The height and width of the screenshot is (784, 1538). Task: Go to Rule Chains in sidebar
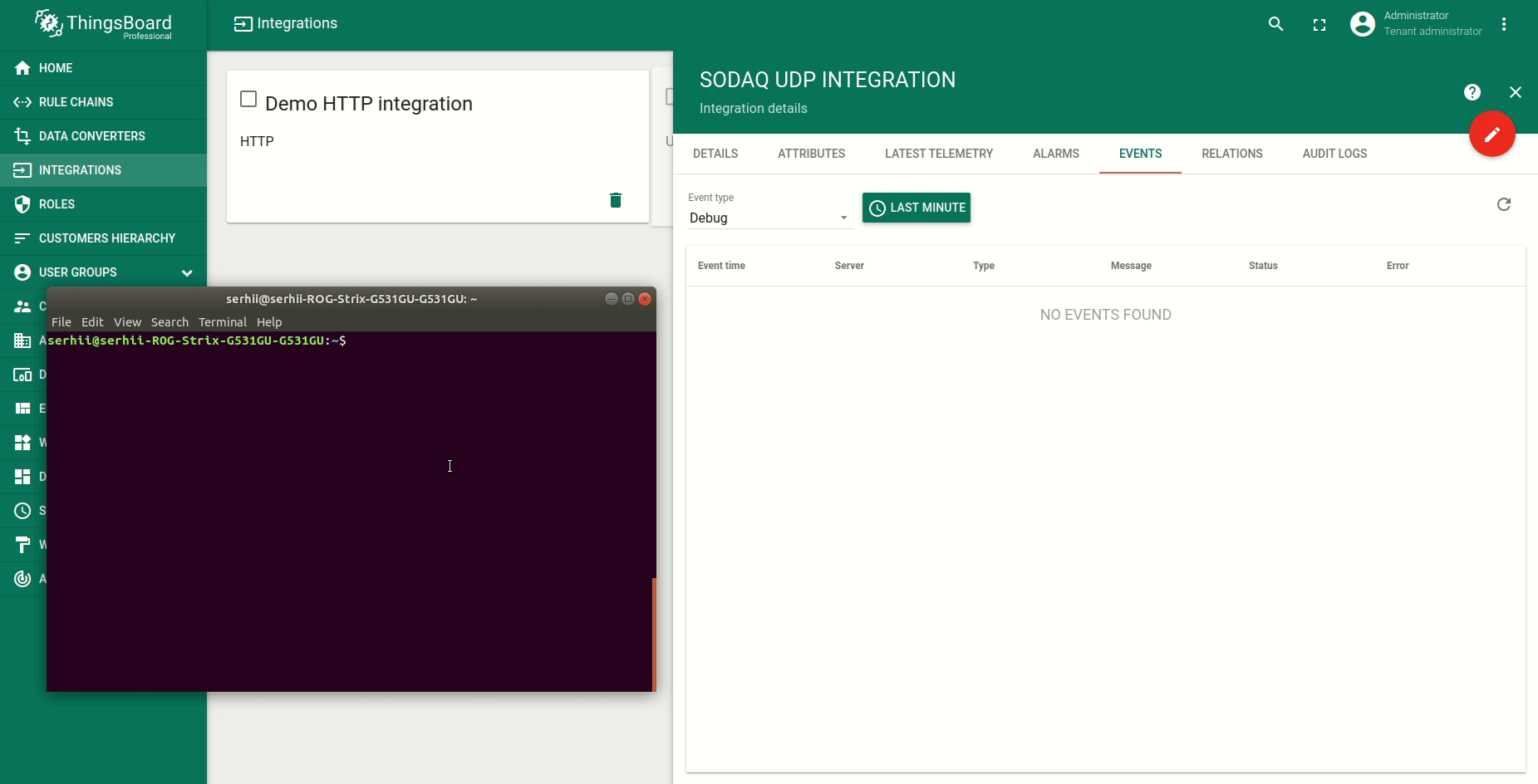[x=76, y=102]
